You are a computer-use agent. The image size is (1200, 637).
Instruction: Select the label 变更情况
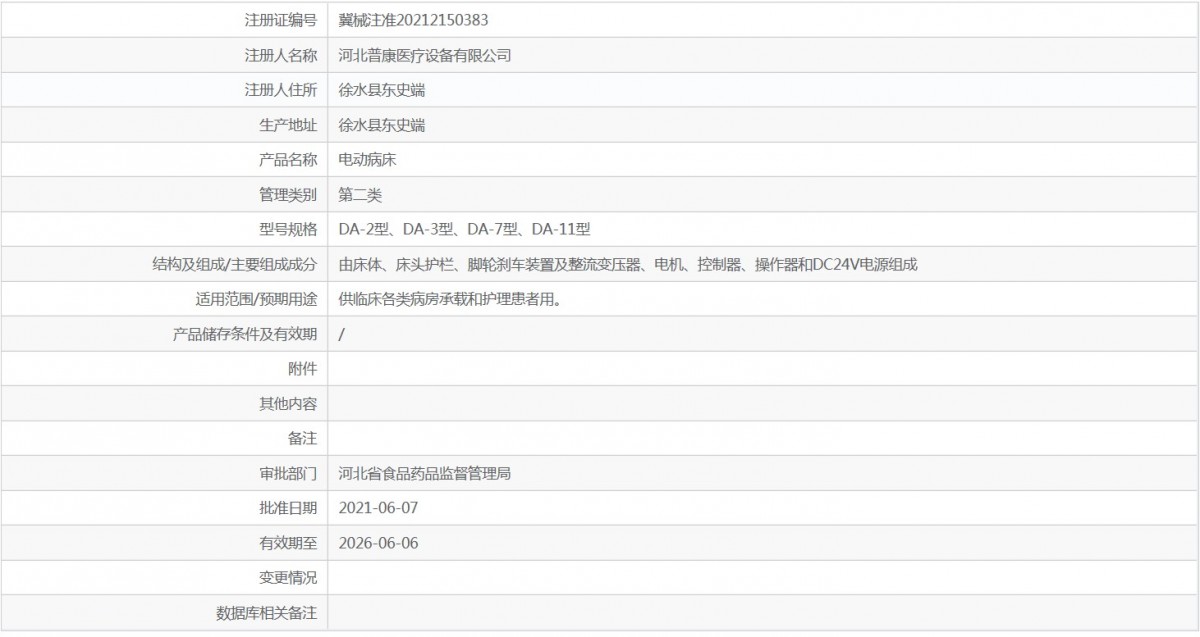coord(288,577)
